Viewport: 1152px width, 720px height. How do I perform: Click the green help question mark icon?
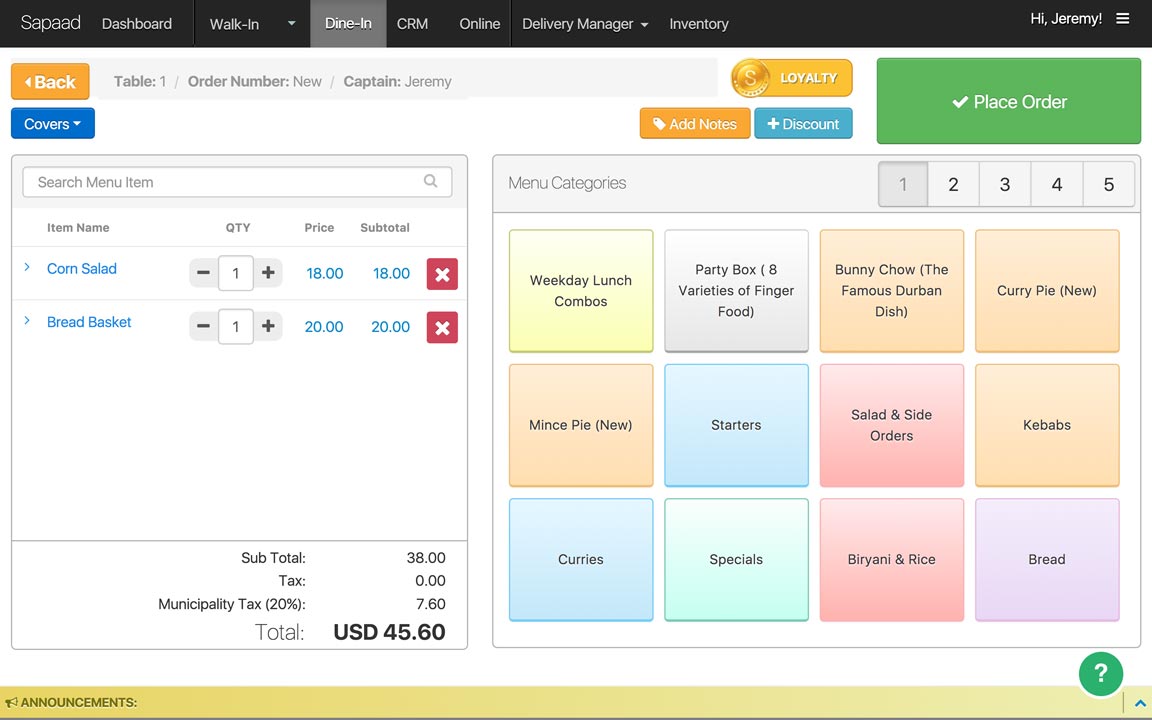click(x=1100, y=673)
